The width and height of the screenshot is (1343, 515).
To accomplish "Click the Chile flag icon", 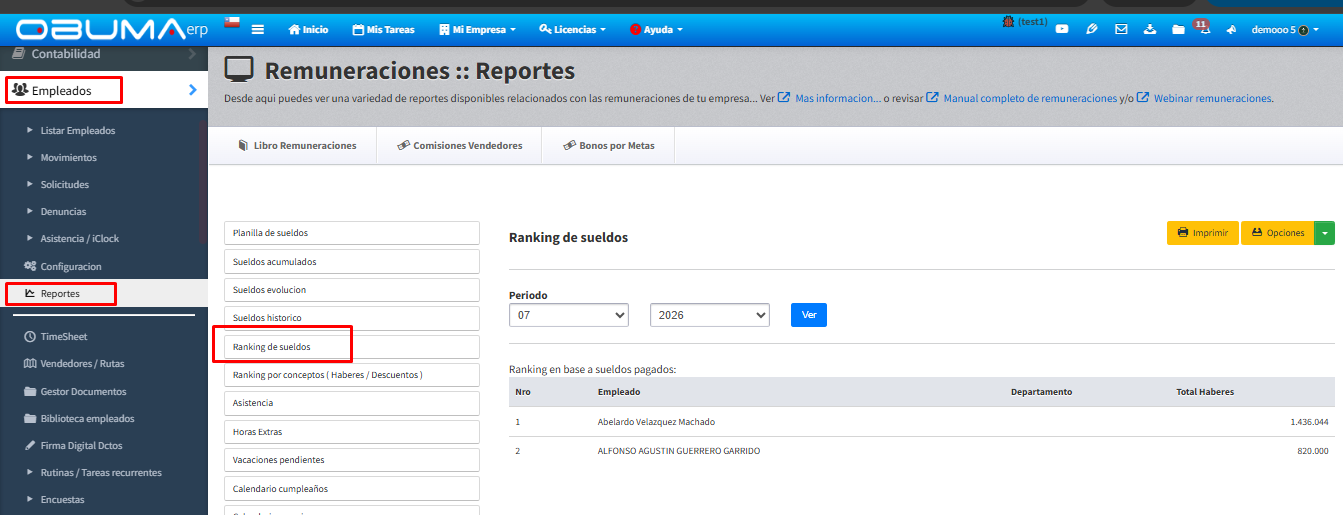I will click(231, 22).
